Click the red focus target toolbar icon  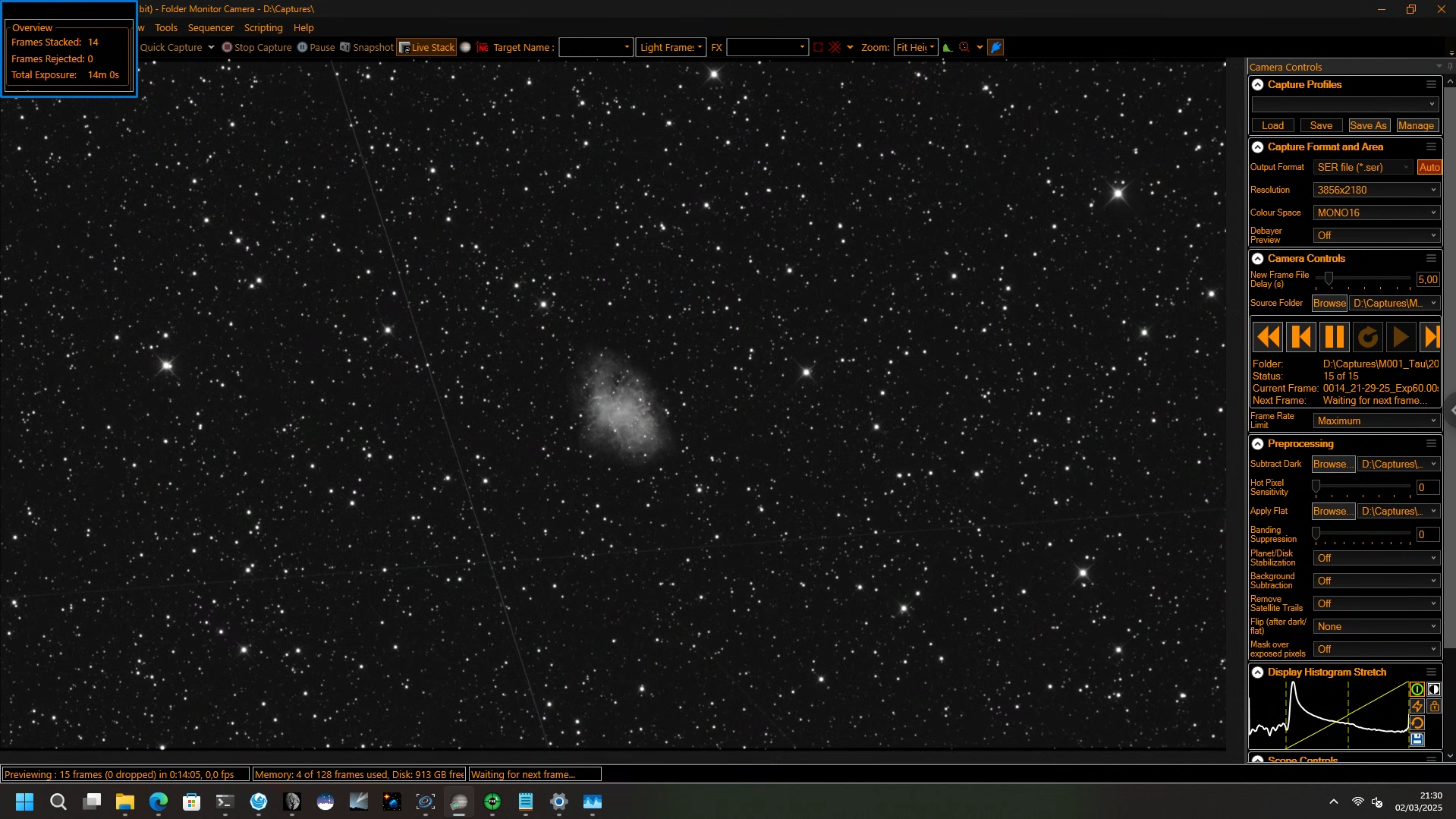tap(964, 47)
